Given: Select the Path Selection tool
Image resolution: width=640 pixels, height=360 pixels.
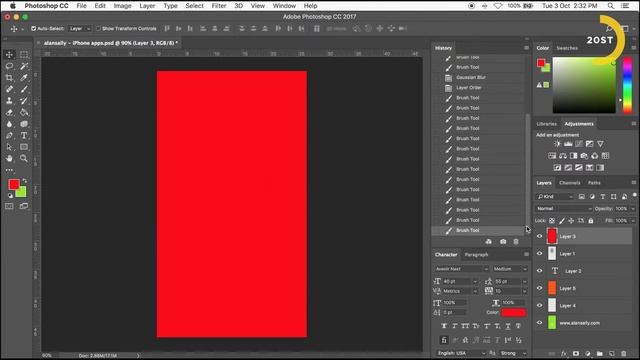Looking at the screenshot, I should pos(9,147).
